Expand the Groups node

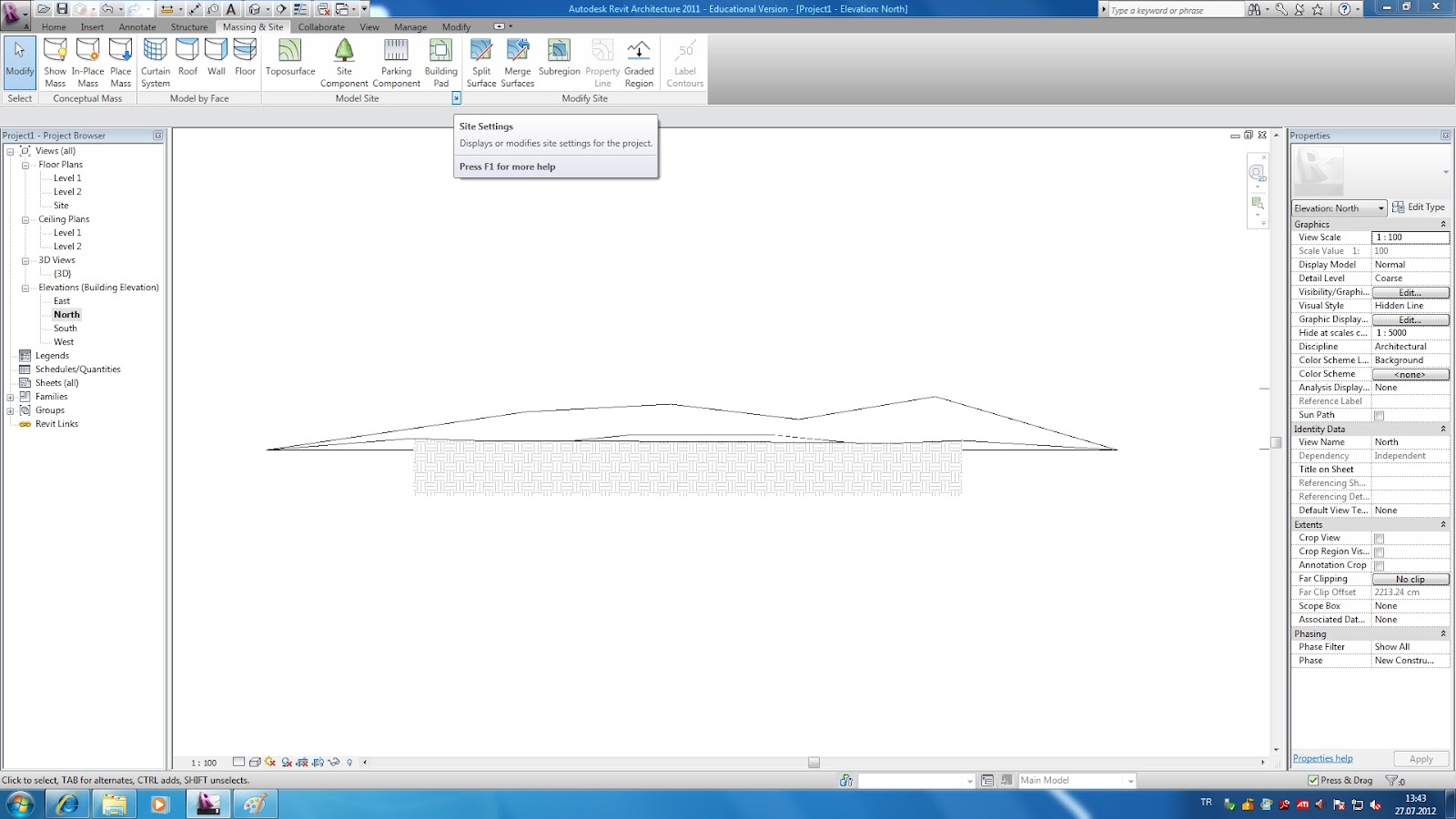[x=11, y=410]
